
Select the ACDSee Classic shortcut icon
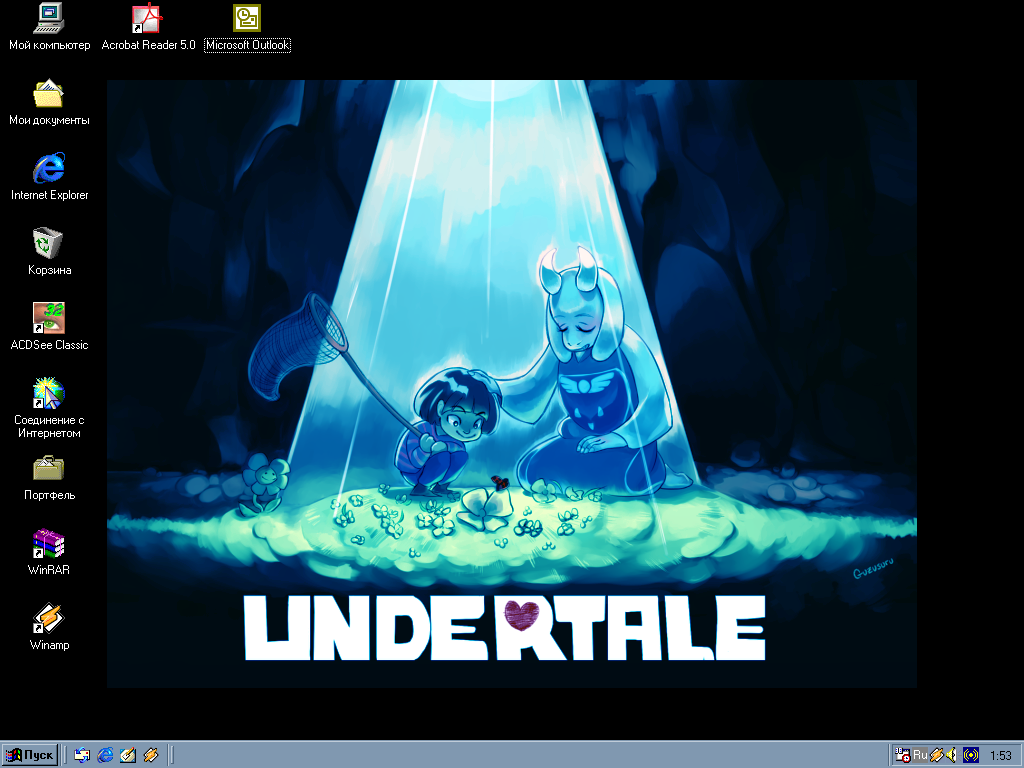click(49, 318)
